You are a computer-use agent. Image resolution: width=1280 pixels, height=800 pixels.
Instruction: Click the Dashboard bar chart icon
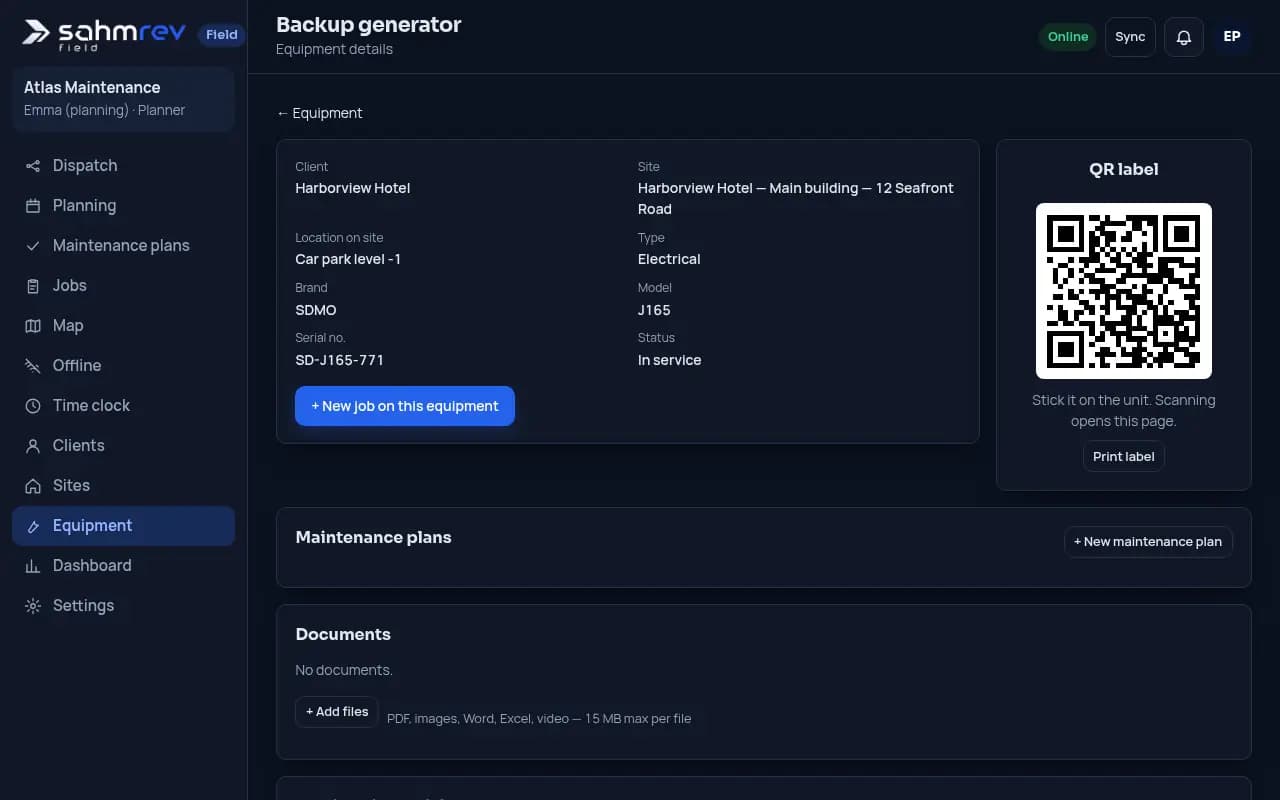click(33, 566)
